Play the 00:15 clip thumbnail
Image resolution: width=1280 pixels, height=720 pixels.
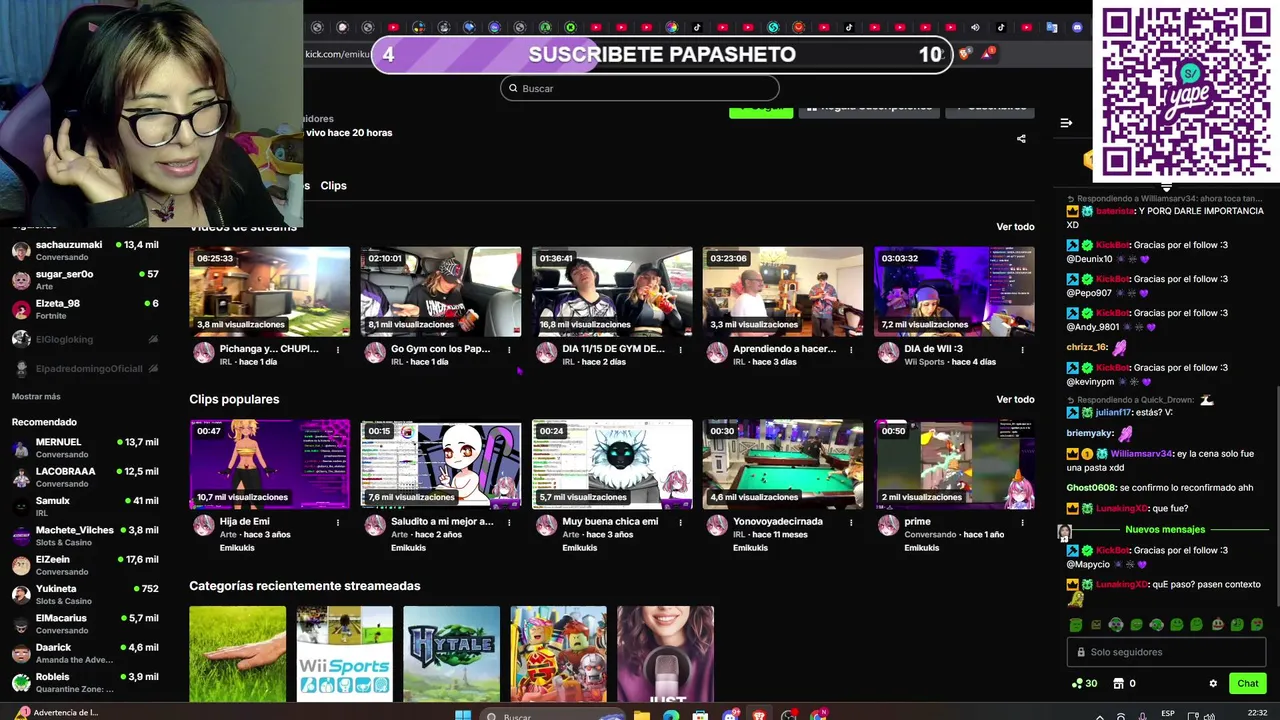point(441,464)
